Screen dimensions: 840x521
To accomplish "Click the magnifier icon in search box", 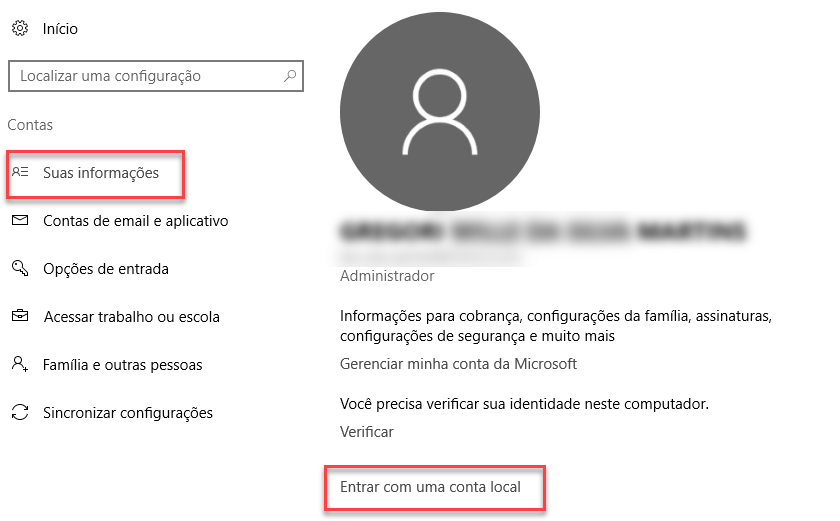I will [290, 75].
